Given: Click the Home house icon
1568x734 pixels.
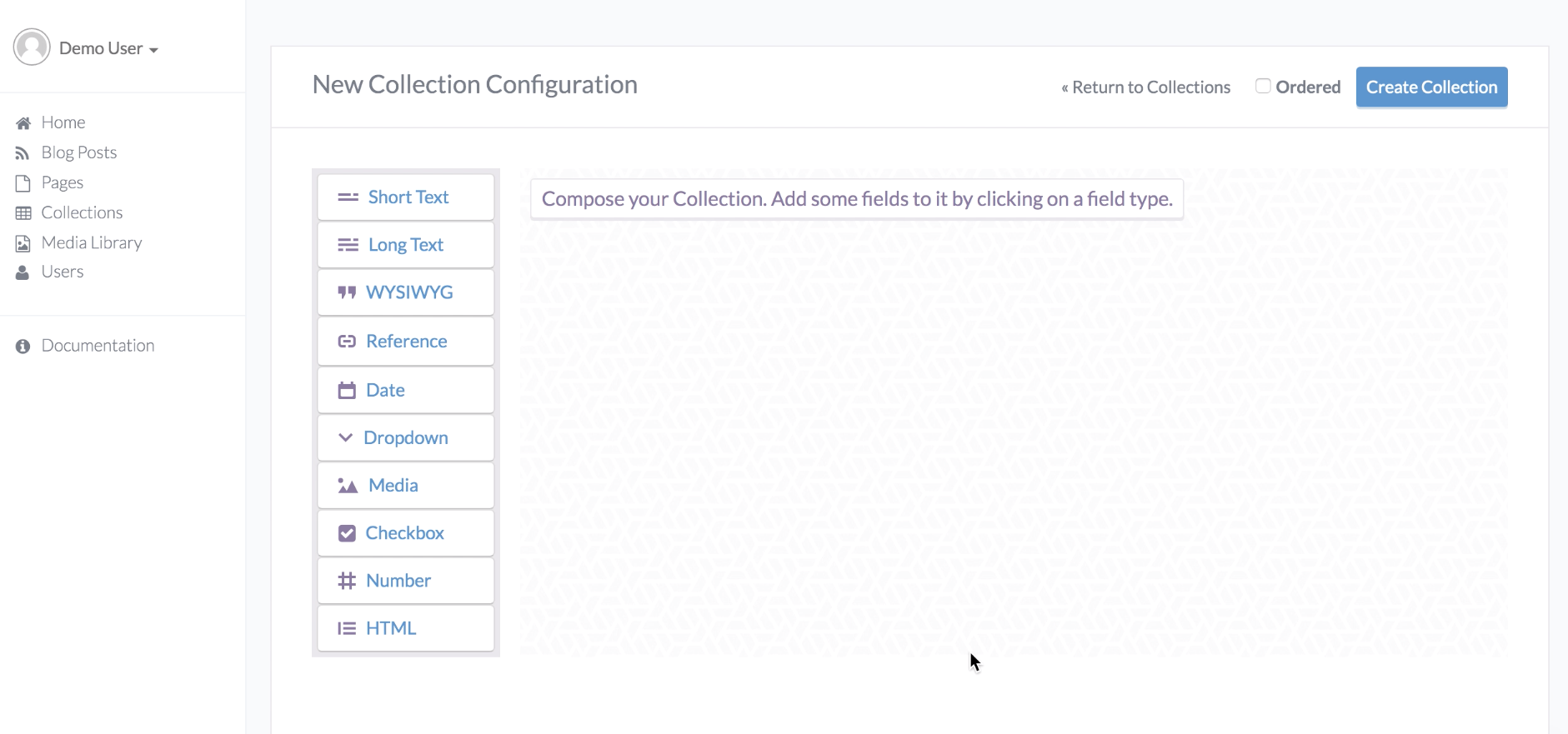Looking at the screenshot, I should [23, 123].
